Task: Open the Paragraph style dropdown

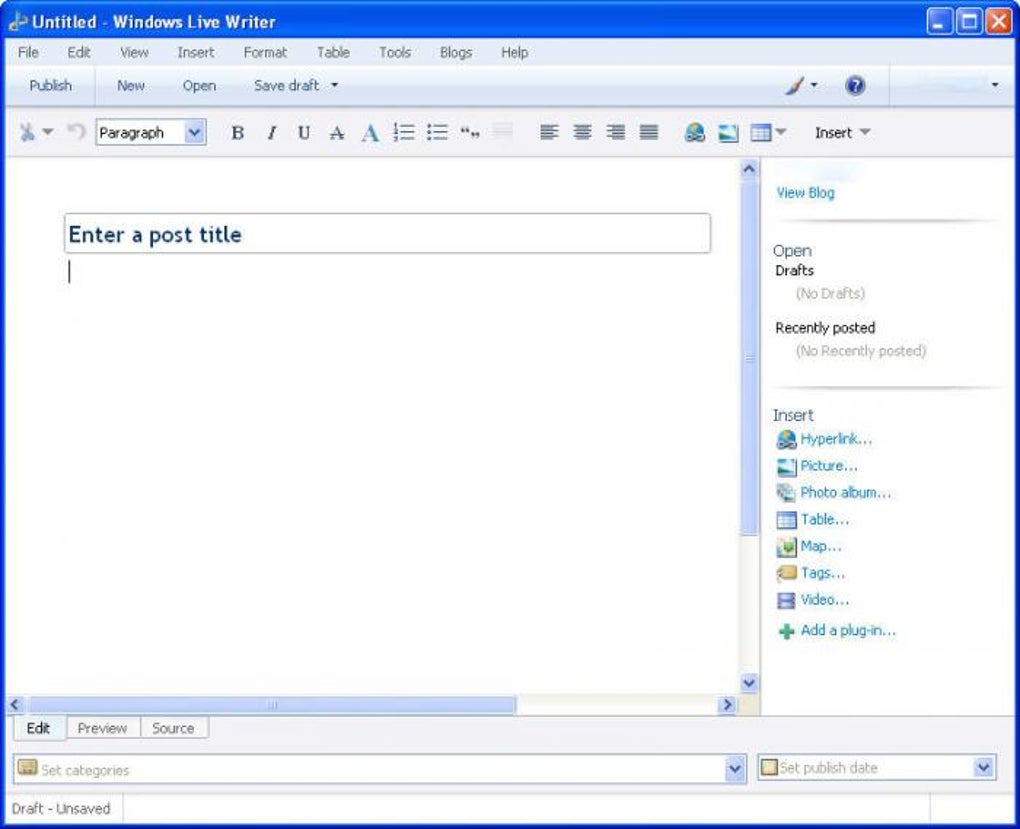Action: [x=195, y=133]
